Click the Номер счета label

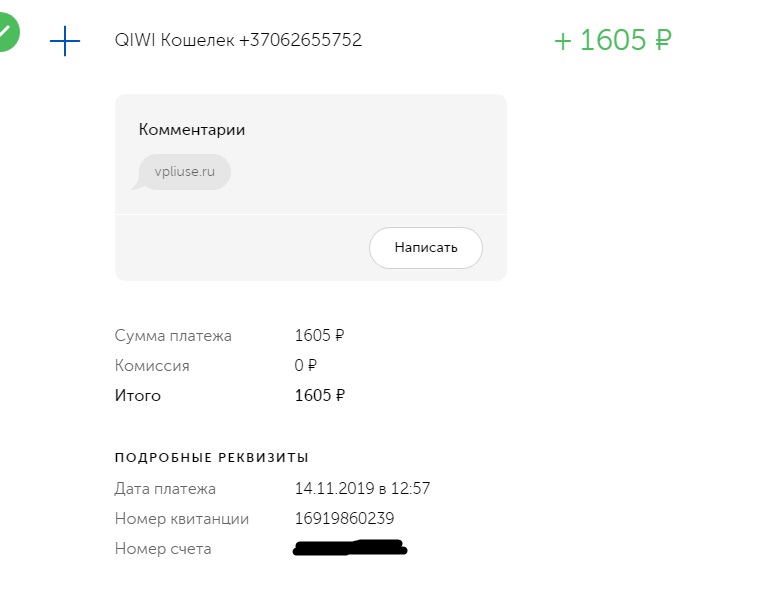pyautogui.click(x=163, y=549)
